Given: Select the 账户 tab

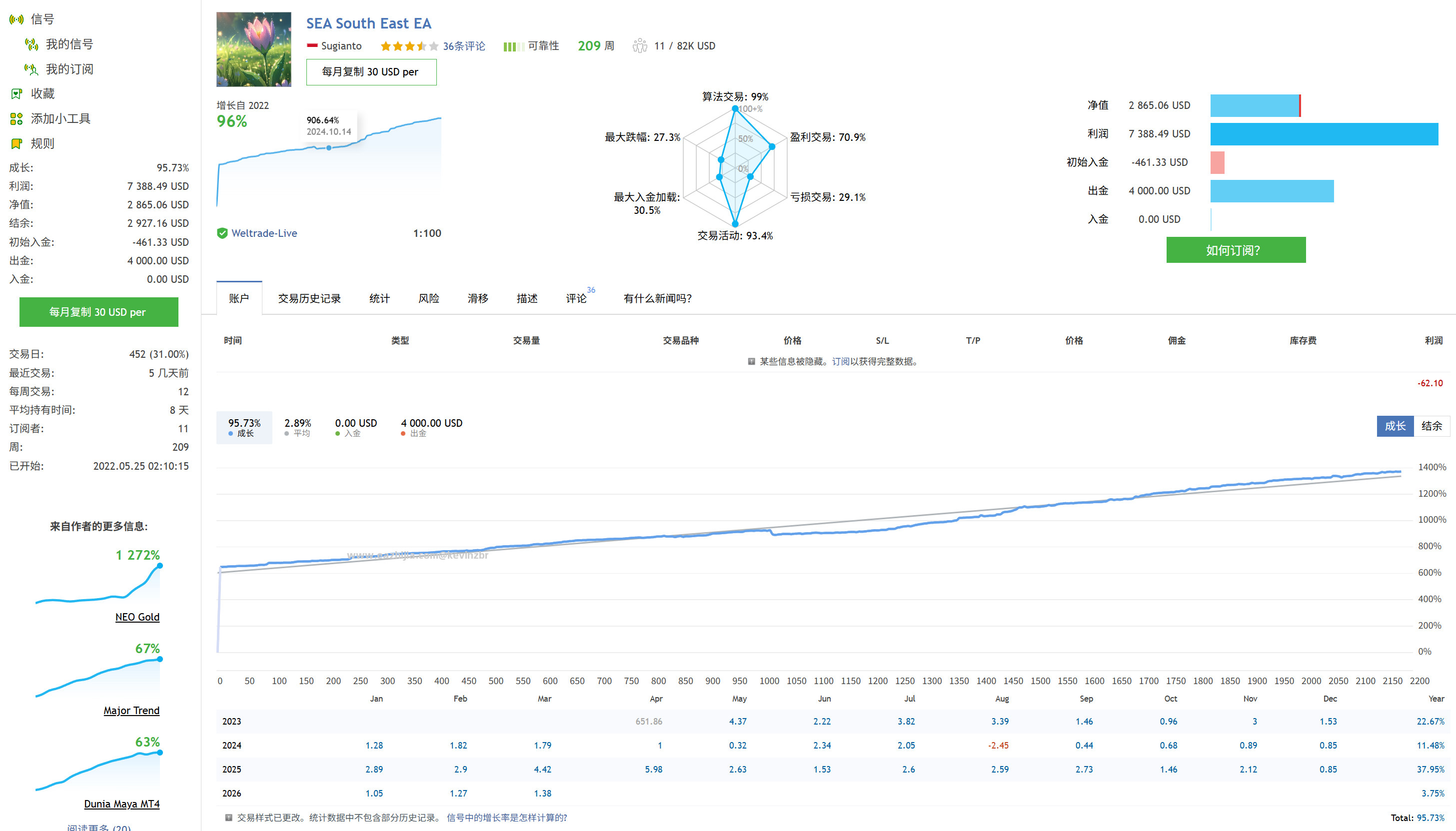Looking at the screenshot, I should pos(239,298).
